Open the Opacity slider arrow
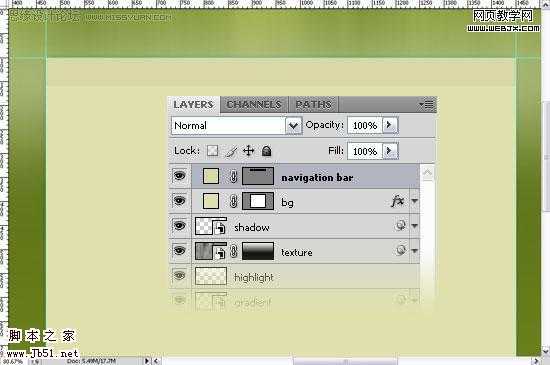The image size is (550, 365). coord(389,125)
